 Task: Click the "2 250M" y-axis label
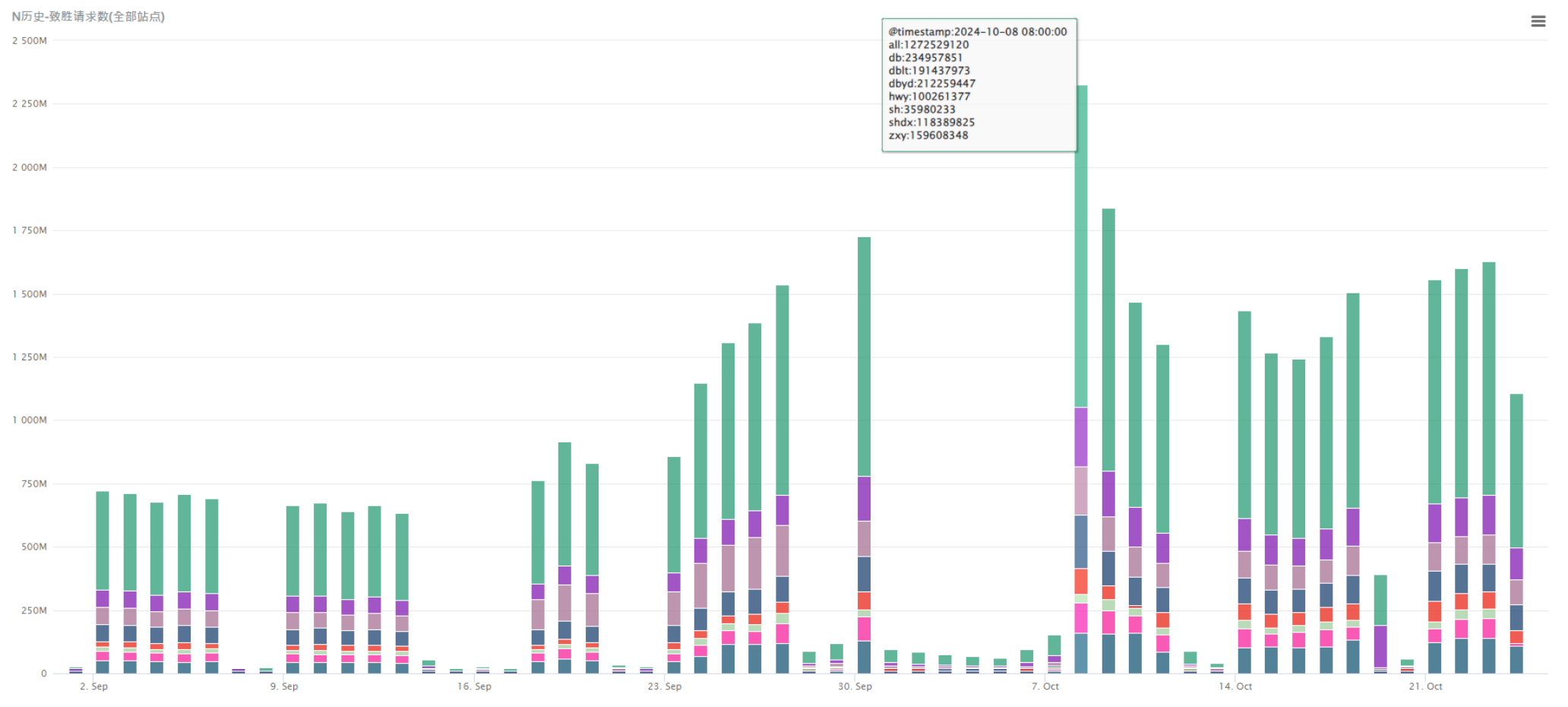point(30,104)
